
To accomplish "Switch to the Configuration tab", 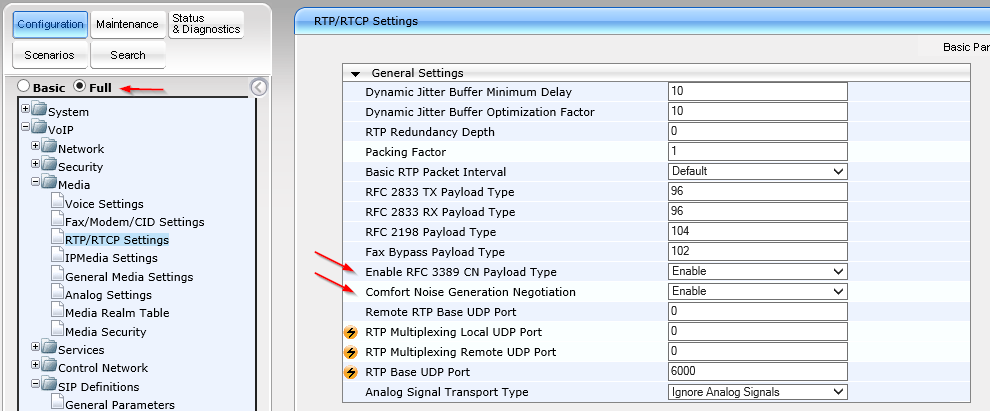I will coord(51,25).
